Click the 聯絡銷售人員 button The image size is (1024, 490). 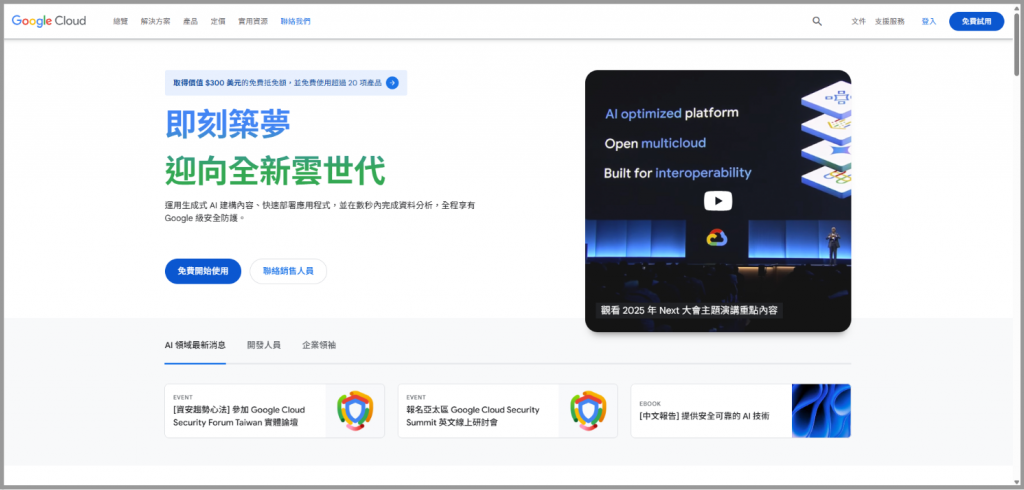[x=288, y=271]
